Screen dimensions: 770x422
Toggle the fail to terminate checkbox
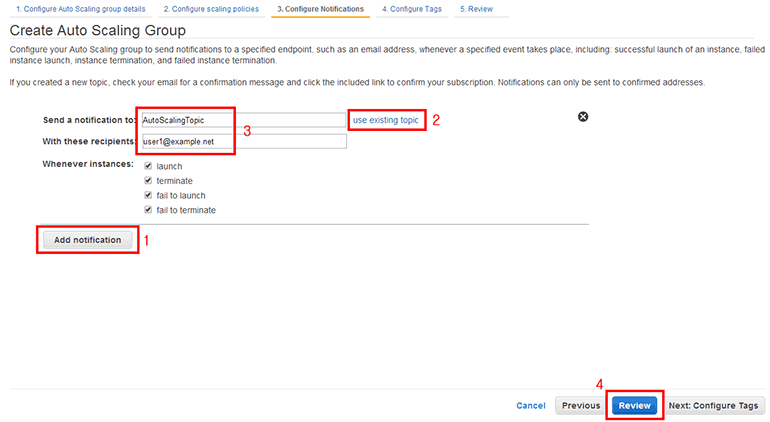[x=149, y=211]
